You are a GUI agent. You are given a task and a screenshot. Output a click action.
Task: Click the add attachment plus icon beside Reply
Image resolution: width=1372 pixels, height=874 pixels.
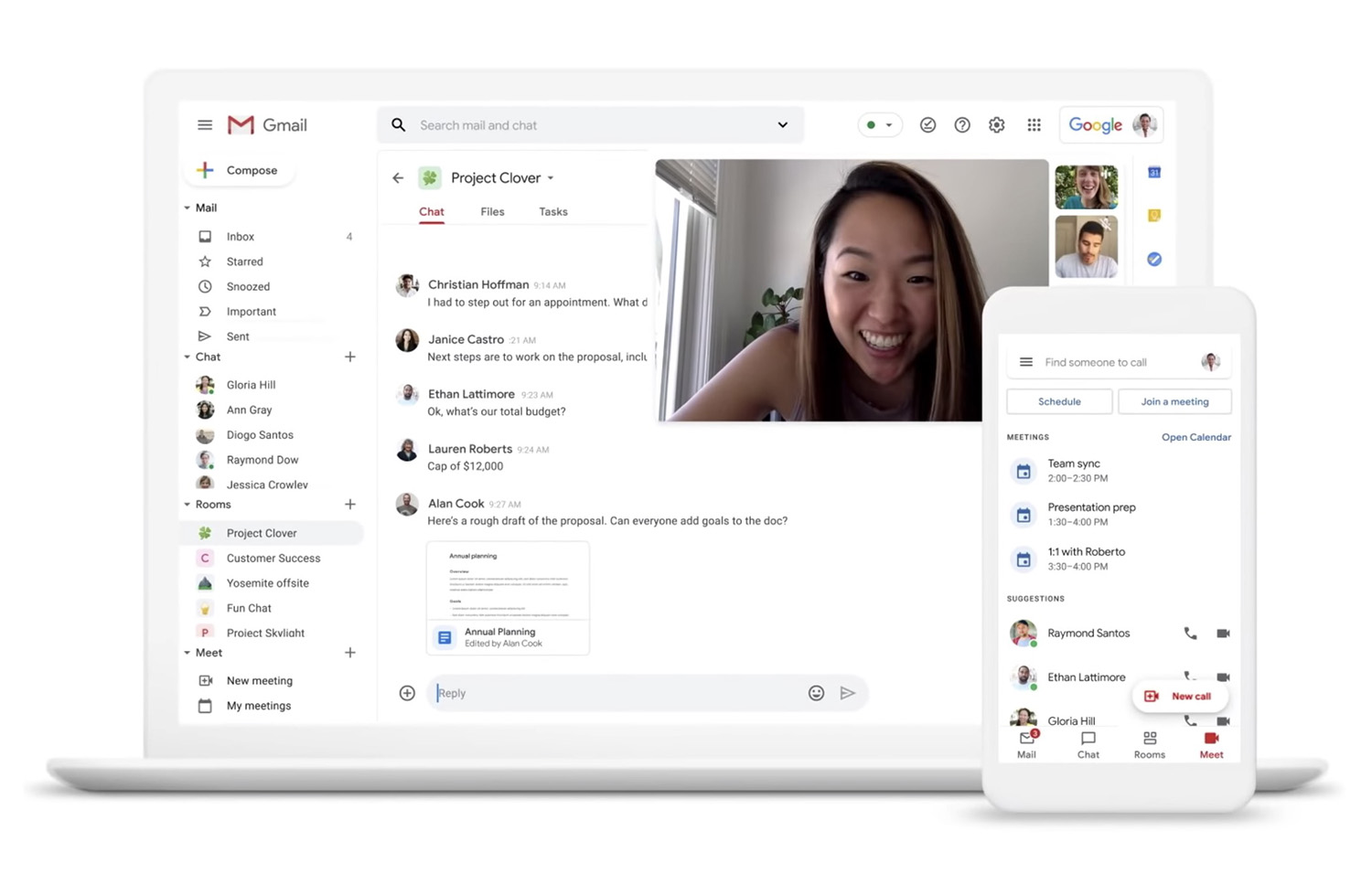click(x=407, y=693)
